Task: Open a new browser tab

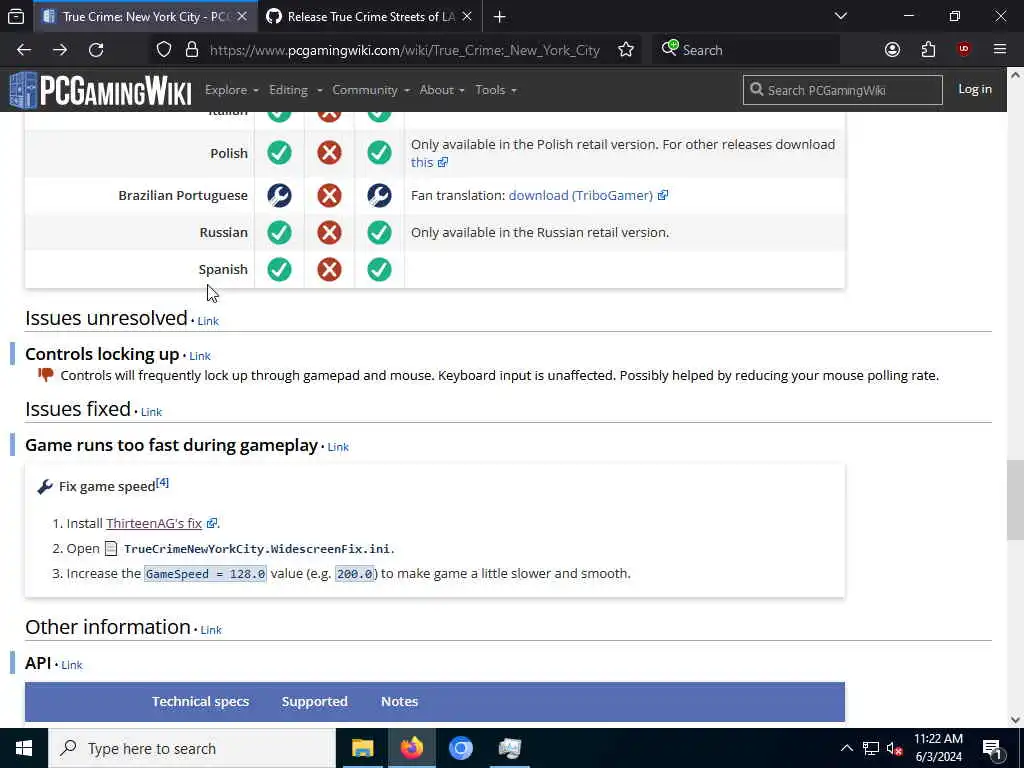Action: 500,16
